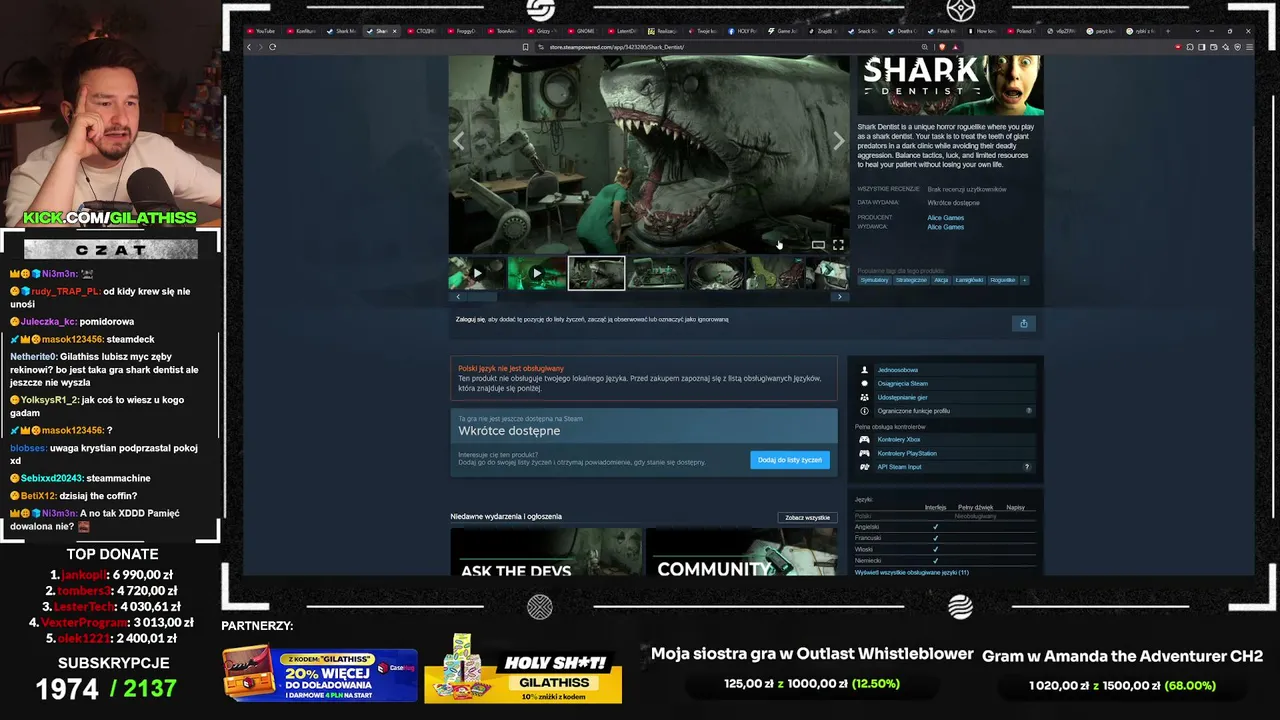
Task: Reload the page with the browser refresh icon
Action: (x=272, y=47)
